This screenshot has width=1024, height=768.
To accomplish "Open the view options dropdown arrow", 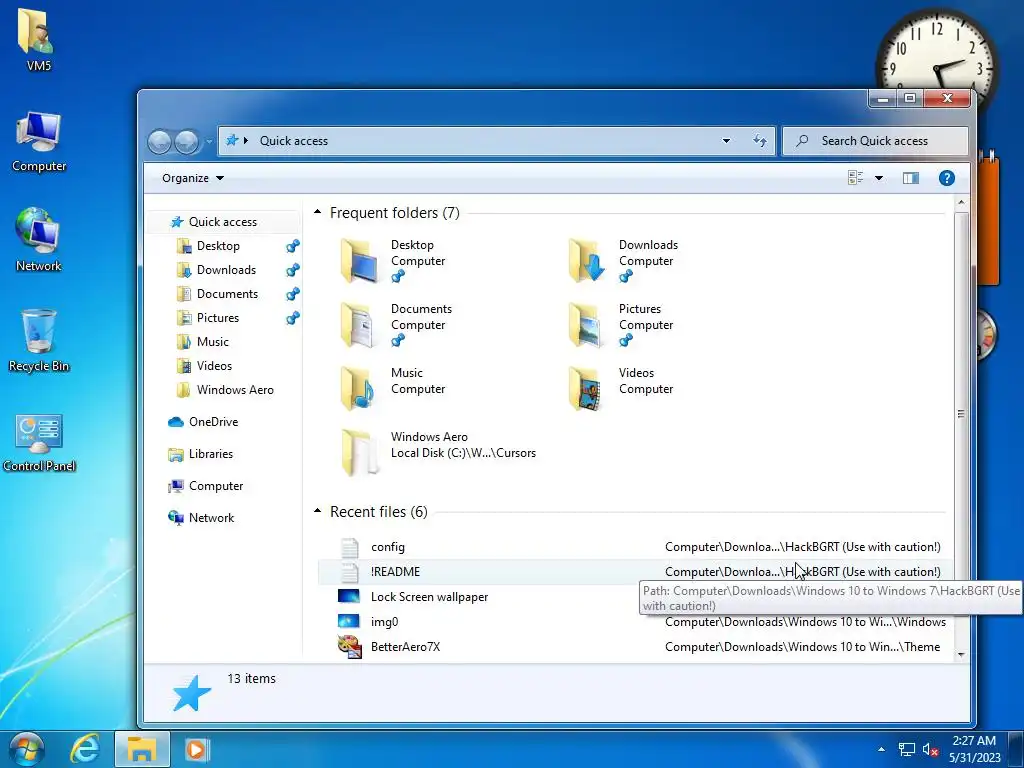I will point(879,178).
